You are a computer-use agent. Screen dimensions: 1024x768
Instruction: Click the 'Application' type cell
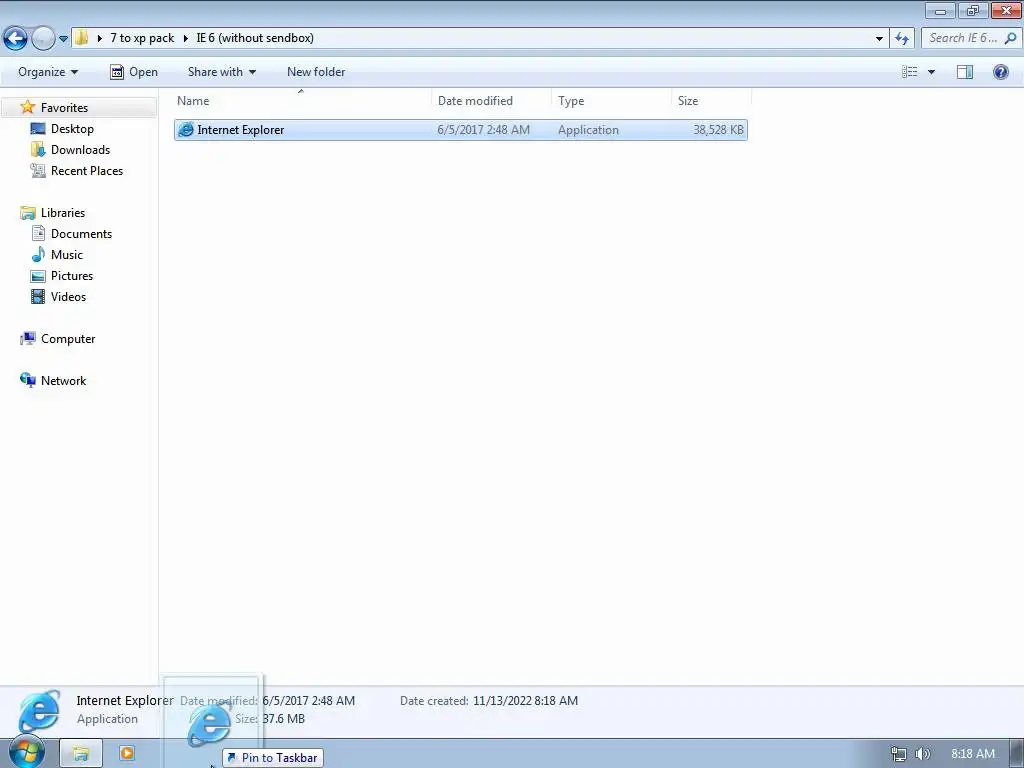click(x=588, y=130)
